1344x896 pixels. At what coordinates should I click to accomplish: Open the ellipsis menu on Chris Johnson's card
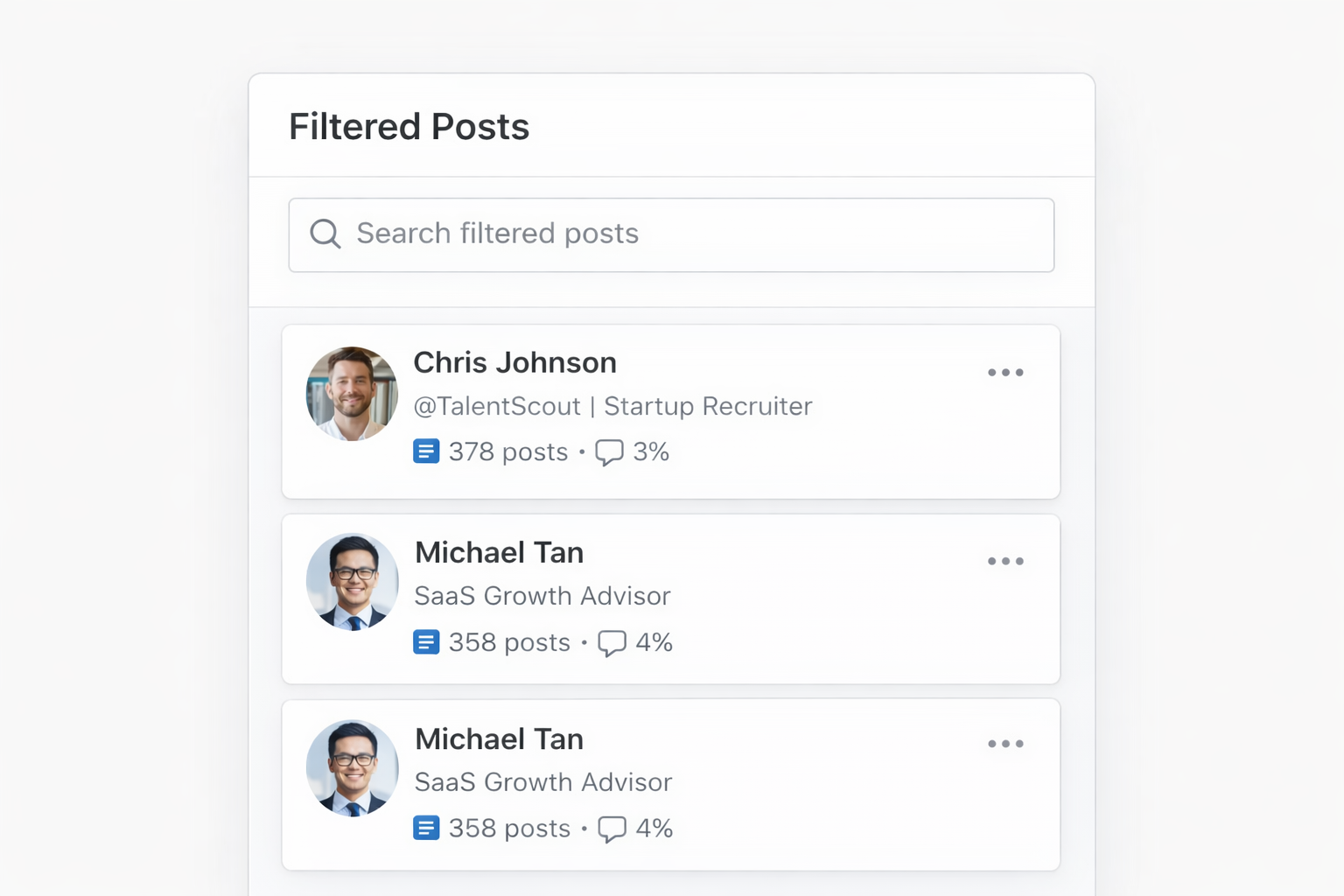[x=1005, y=372]
